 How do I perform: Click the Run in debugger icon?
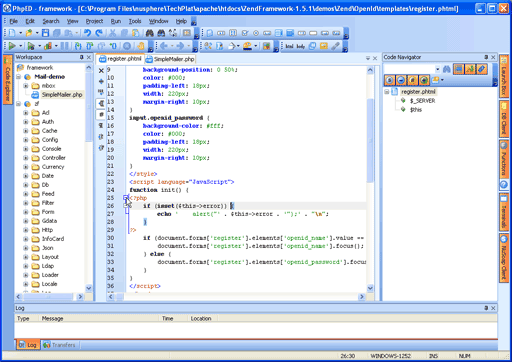point(31,46)
